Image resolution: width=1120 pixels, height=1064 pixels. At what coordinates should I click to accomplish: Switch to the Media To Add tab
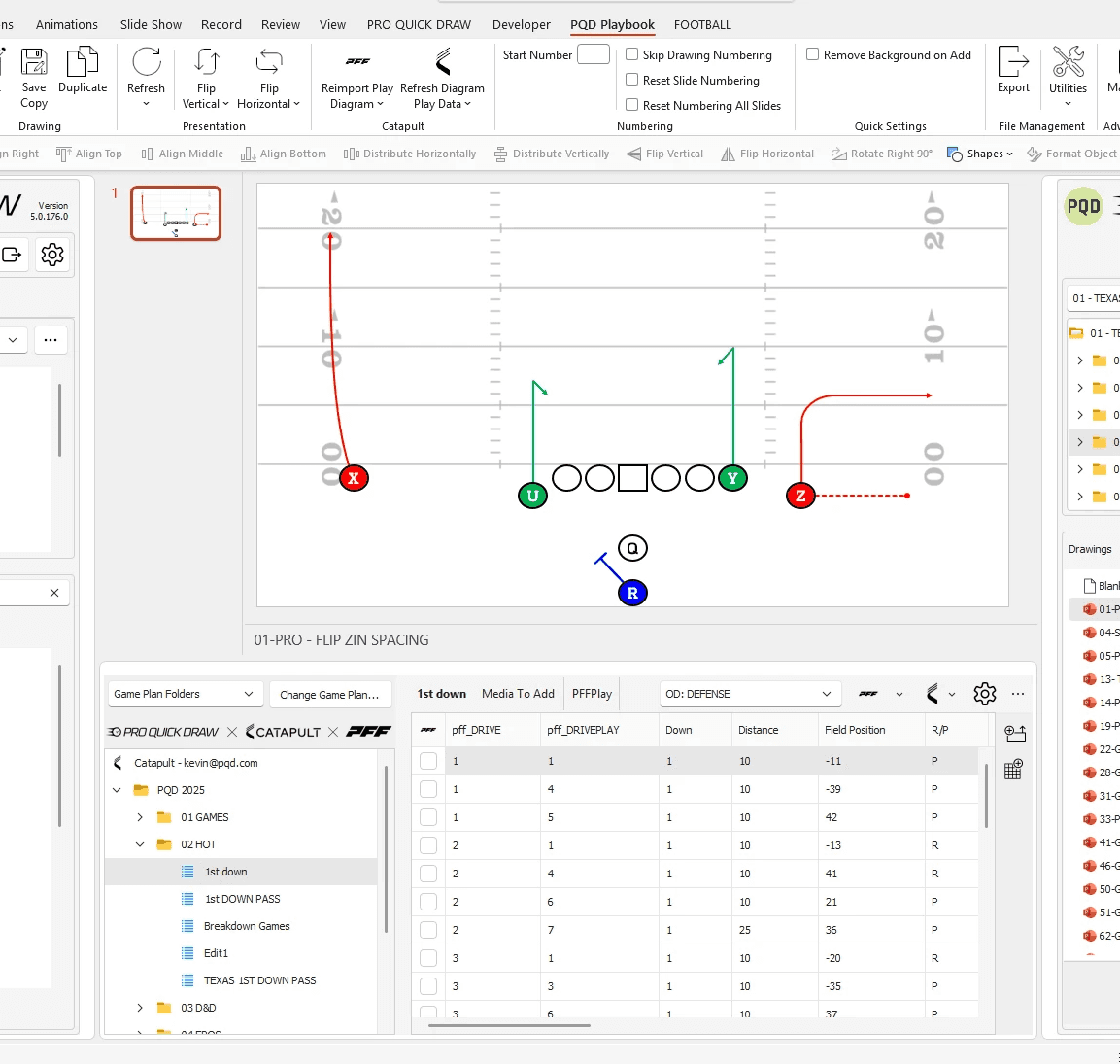pyautogui.click(x=518, y=694)
